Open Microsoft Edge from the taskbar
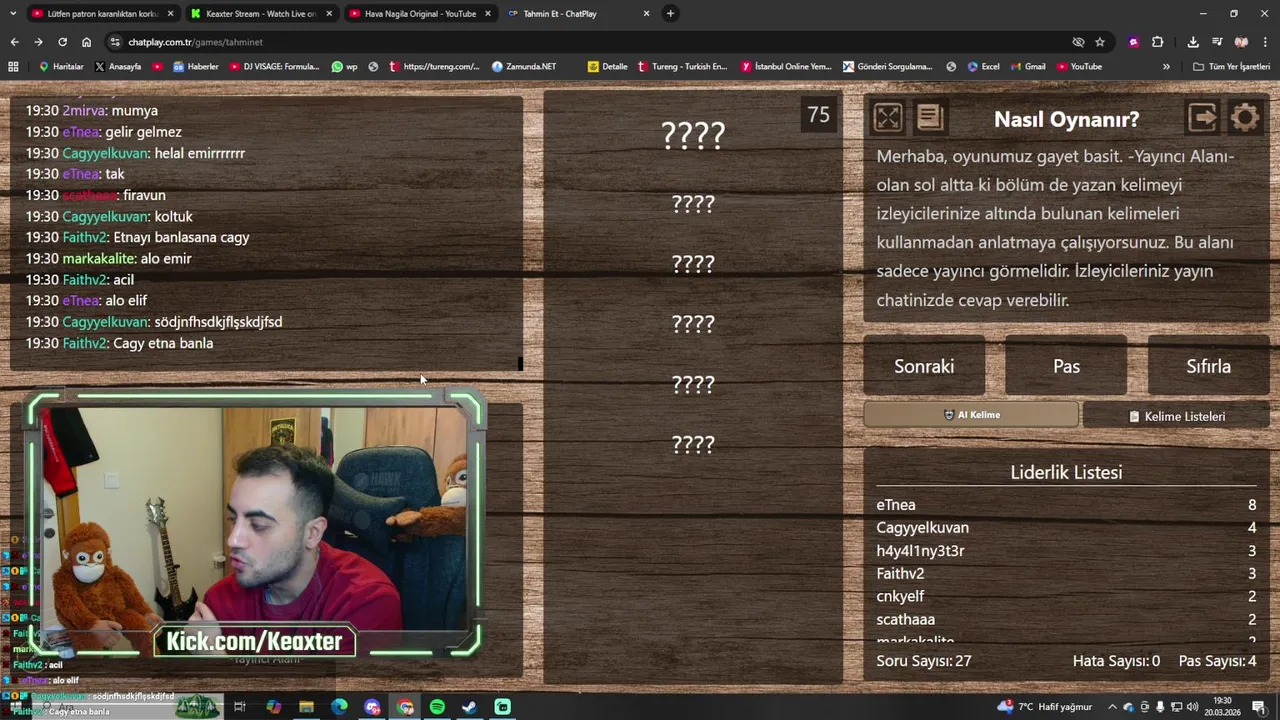Viewport: 1280px width, 720px height. (x=339, y=707)
